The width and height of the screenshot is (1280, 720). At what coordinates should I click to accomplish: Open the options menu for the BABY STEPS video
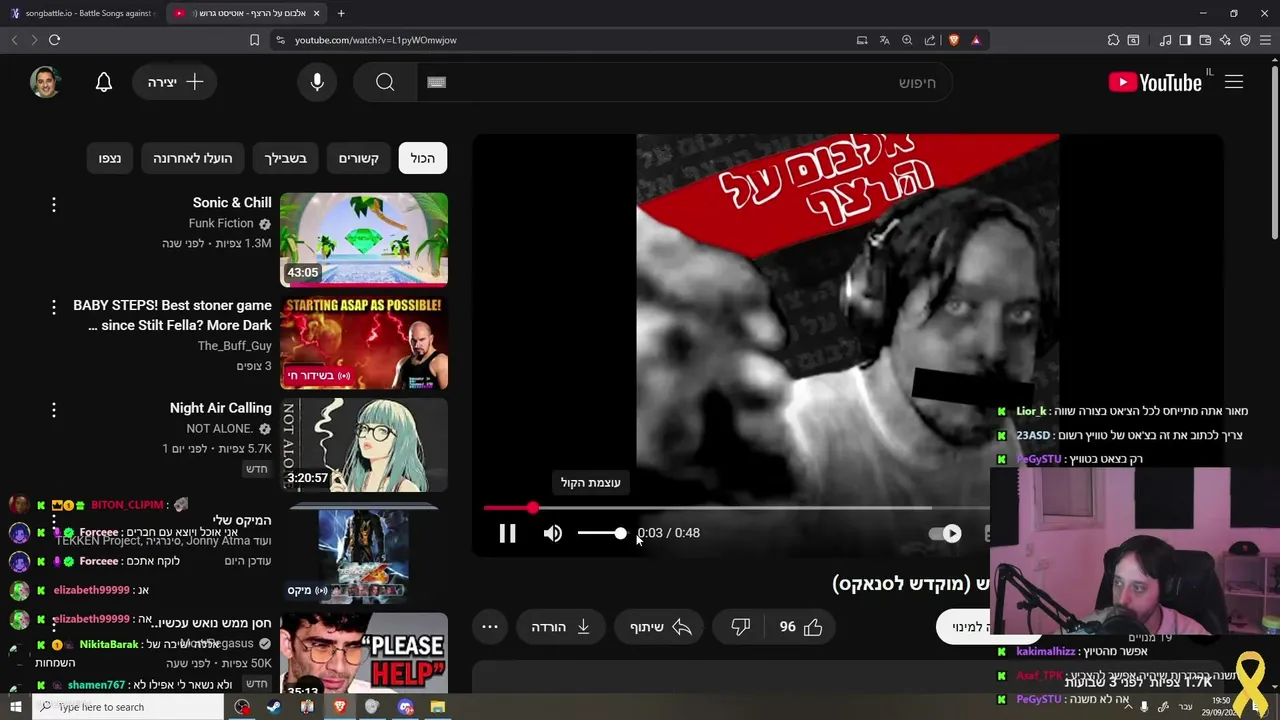click(x=54, y=307)
